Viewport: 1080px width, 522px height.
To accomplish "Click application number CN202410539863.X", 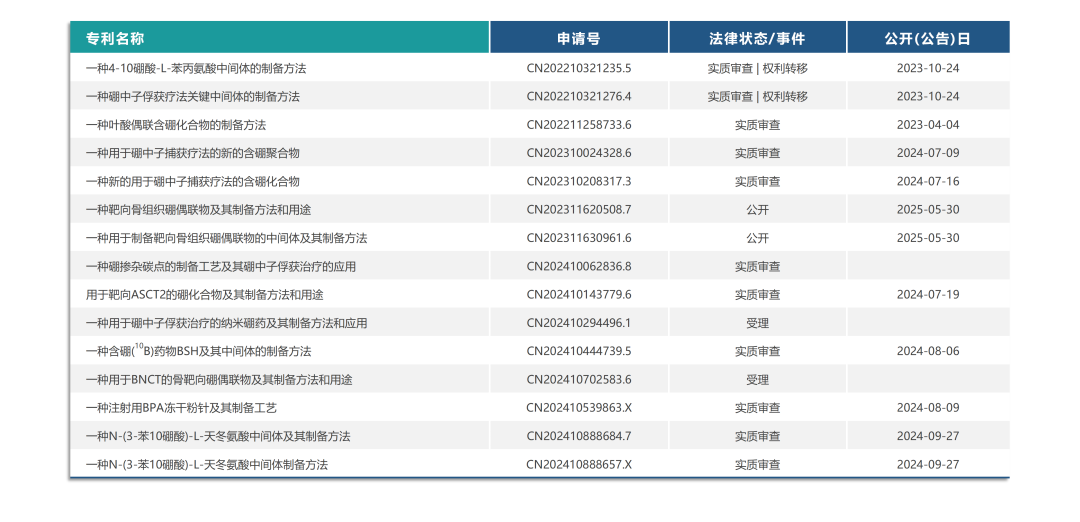I will click(579, 408).
